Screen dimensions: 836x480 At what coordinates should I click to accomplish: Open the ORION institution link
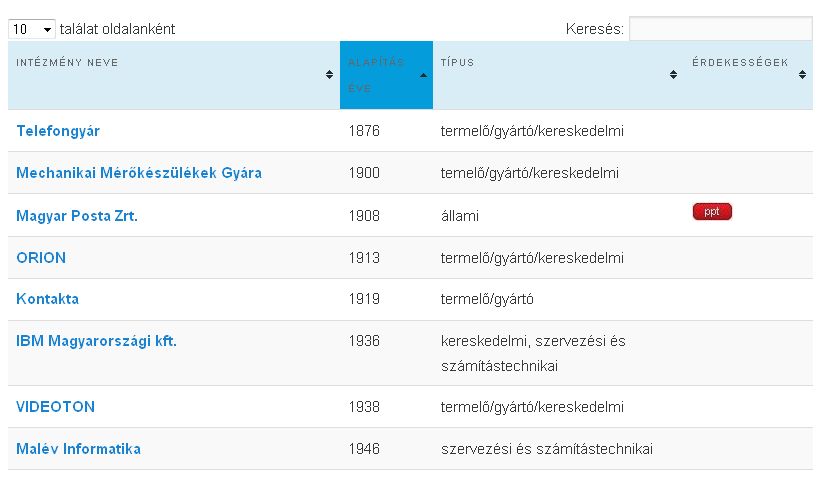click(x=41, y=257)
